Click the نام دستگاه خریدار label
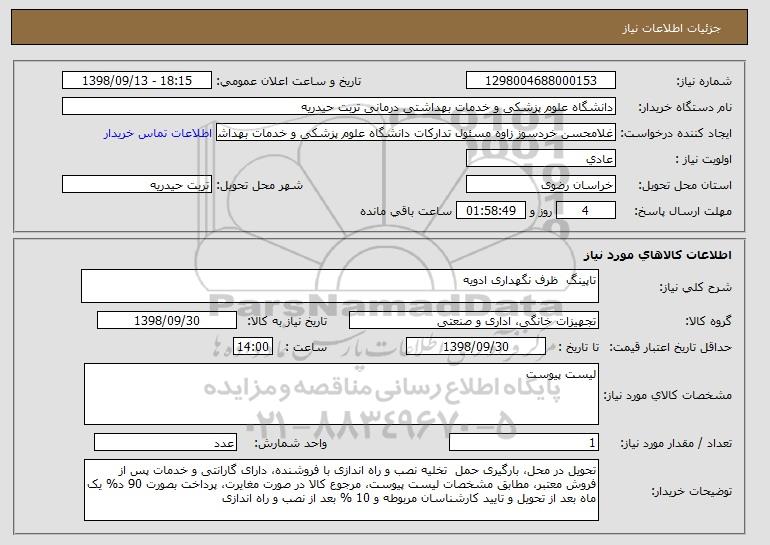The width and height of the screenshot is (770, 545). tap(685, 107)
